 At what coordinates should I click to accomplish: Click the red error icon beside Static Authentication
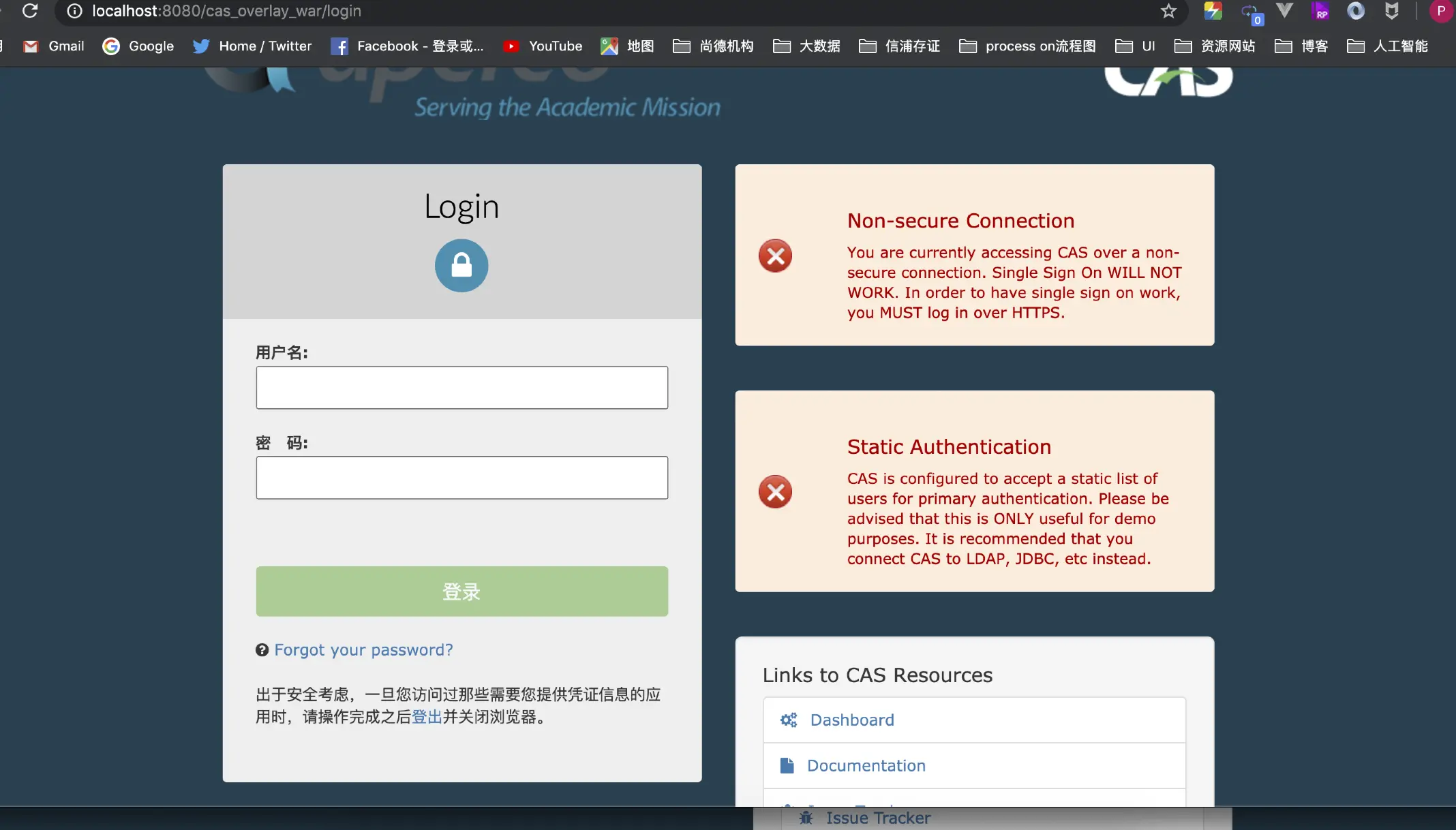click(775, 491)
